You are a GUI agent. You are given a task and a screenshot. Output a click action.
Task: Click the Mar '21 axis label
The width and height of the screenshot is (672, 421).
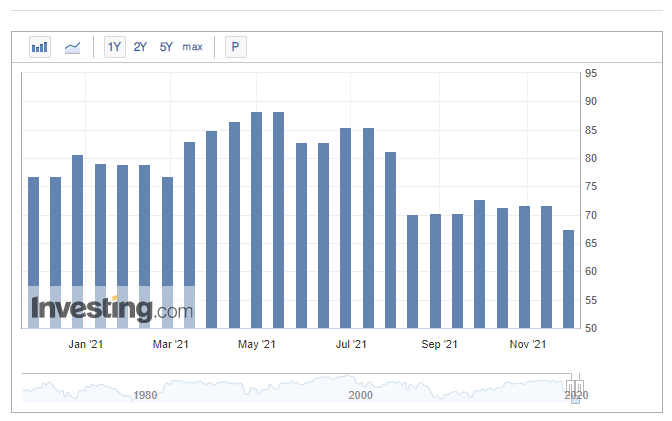click(x=171, y=344)
